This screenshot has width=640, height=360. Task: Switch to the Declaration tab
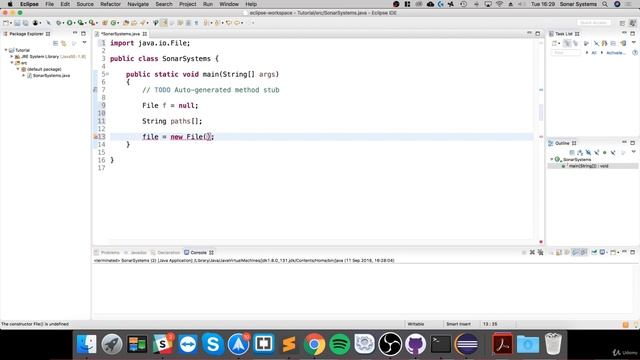click(x=165, y=253)
